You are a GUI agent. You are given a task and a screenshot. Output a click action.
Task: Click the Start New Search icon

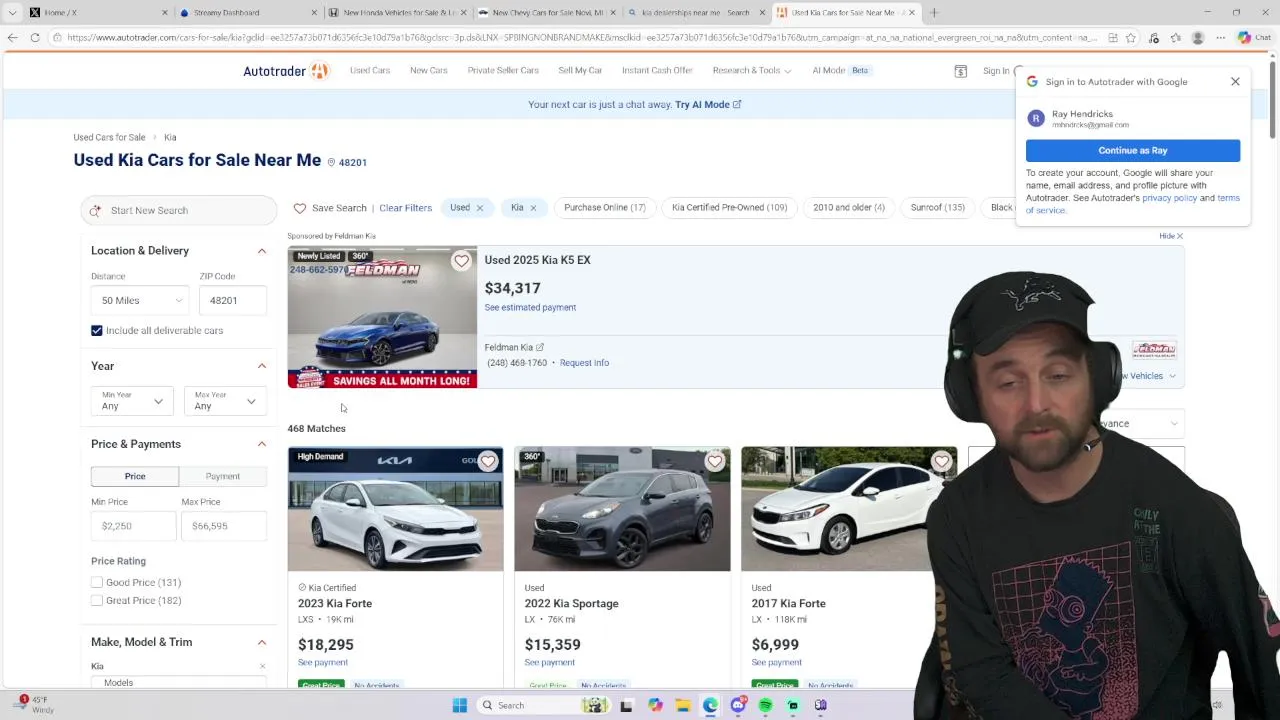point(95,210)
